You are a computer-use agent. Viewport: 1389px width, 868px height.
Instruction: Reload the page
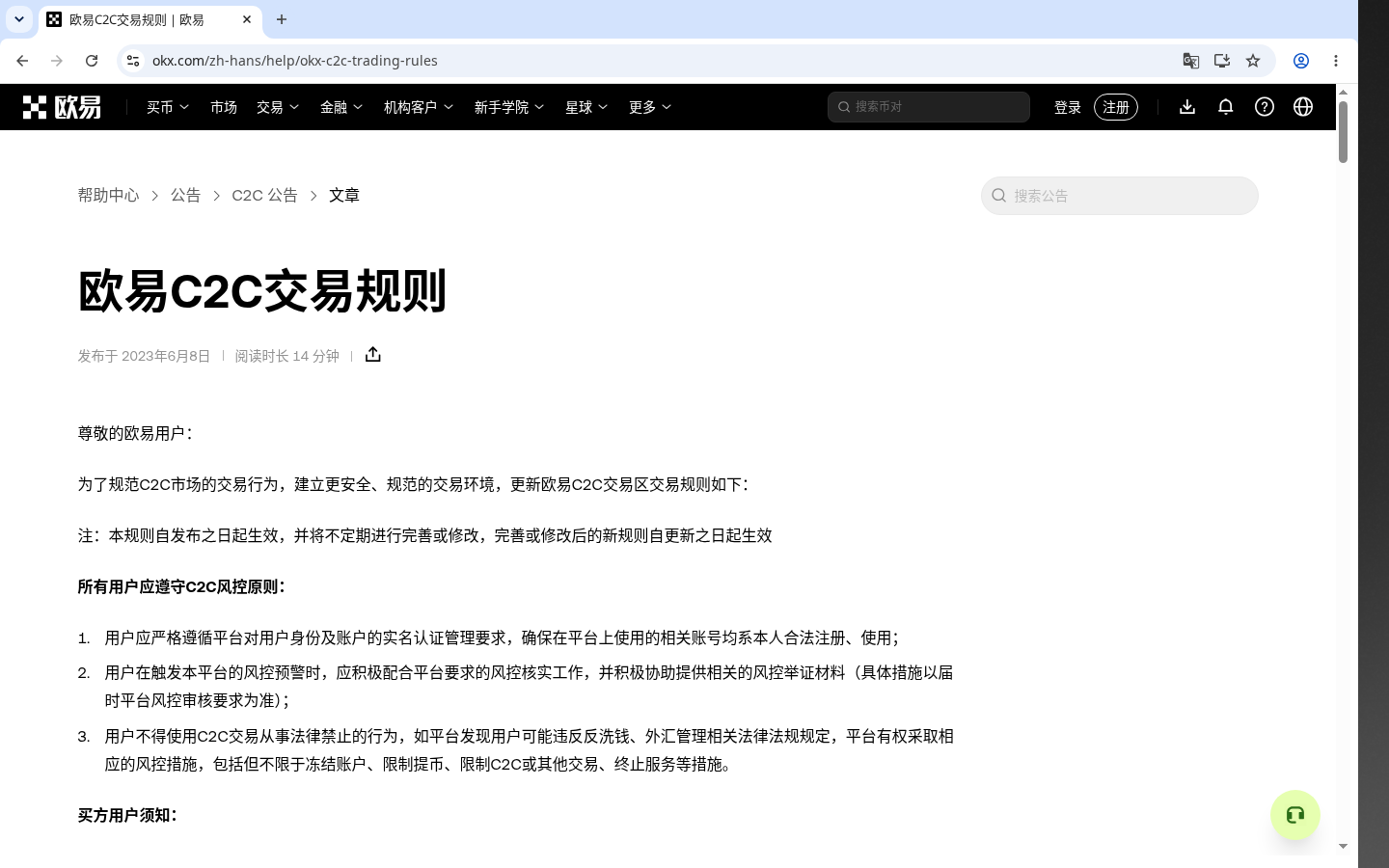[92, 61]
